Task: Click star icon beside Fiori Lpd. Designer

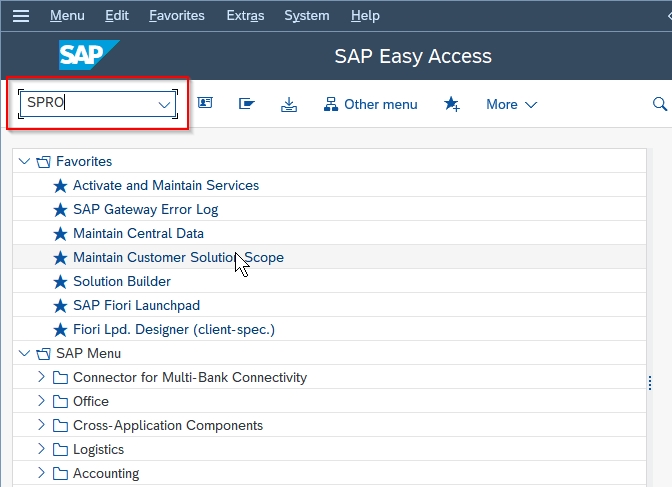Action: point(60,330)
